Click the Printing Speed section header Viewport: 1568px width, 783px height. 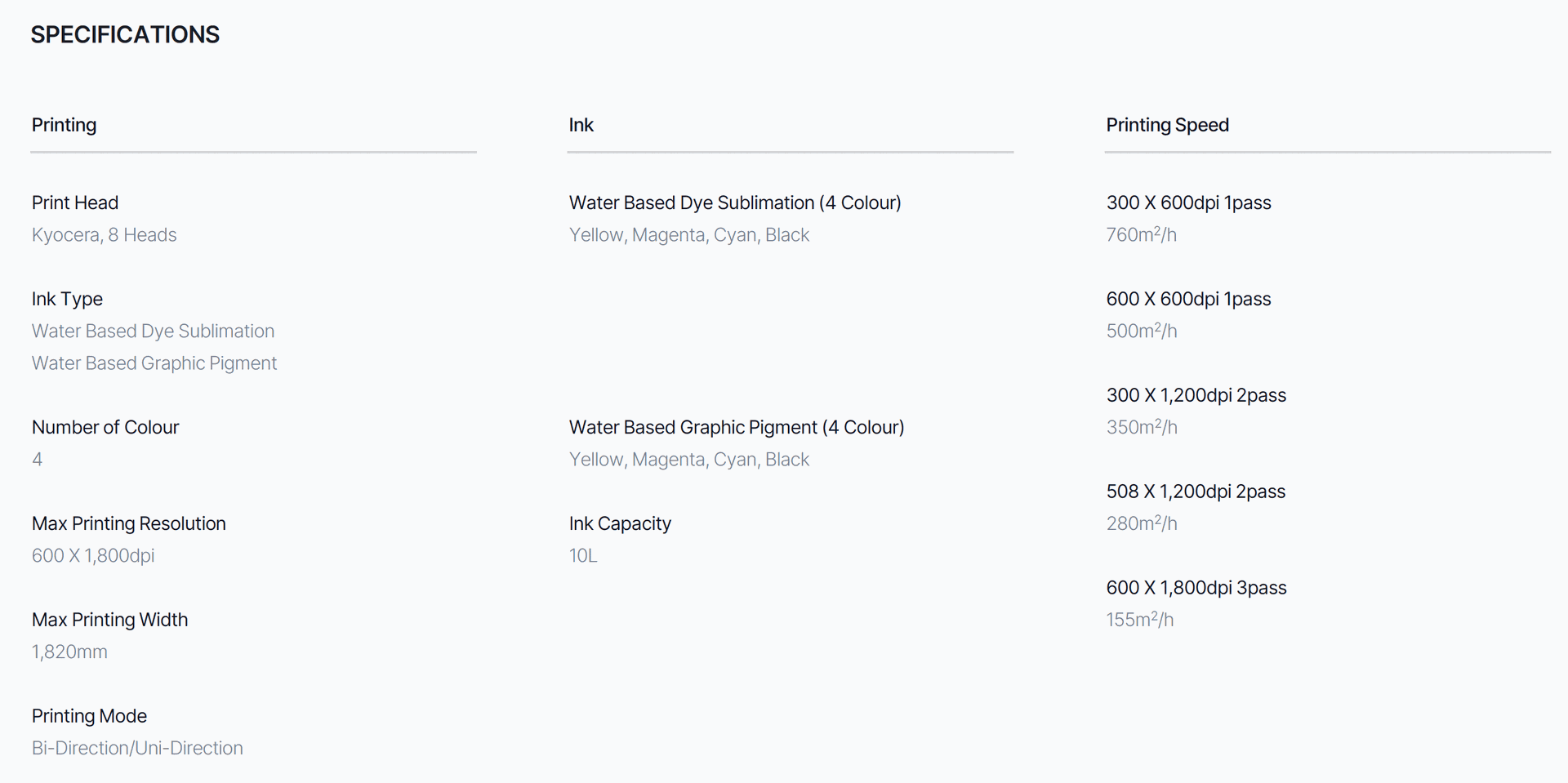(1167, 125)
